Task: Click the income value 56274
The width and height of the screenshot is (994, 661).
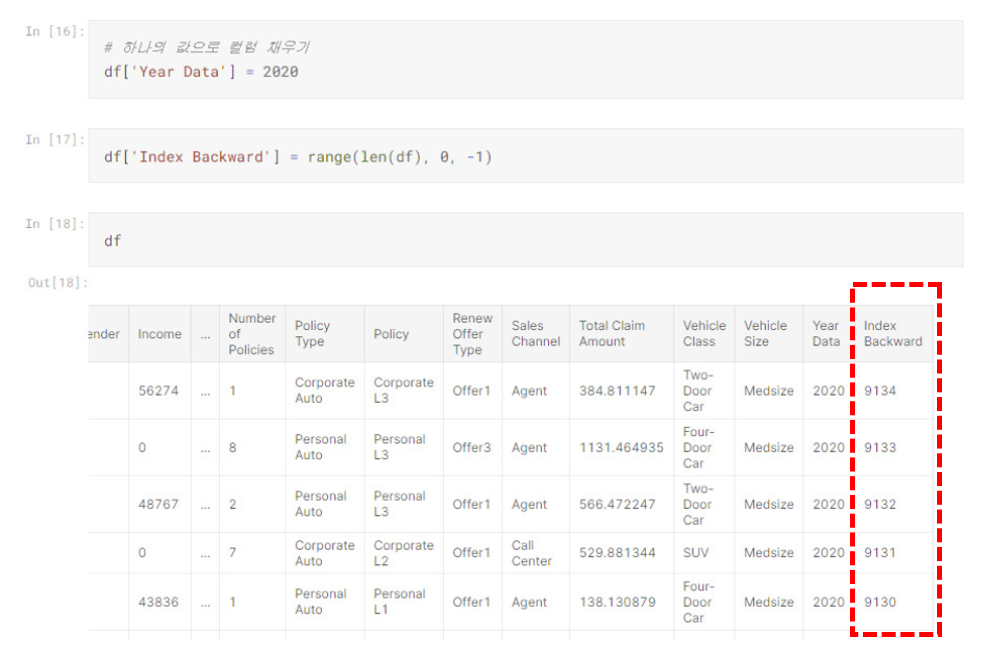Action: [158, 391]
